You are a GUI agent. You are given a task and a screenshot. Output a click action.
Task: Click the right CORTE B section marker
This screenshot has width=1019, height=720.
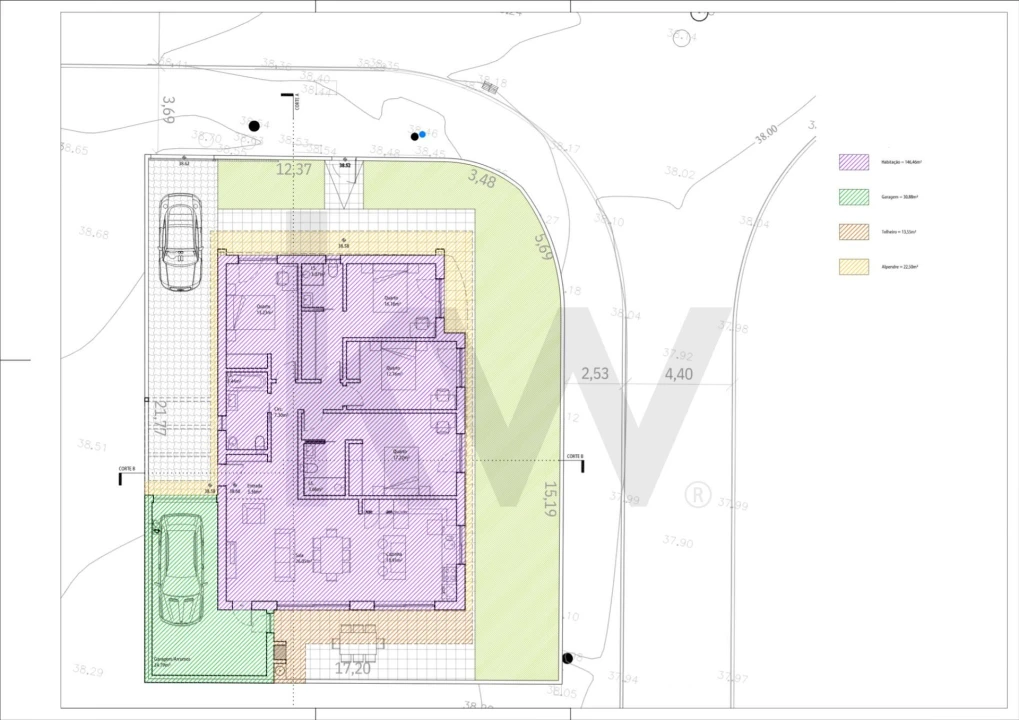point(575,456)
